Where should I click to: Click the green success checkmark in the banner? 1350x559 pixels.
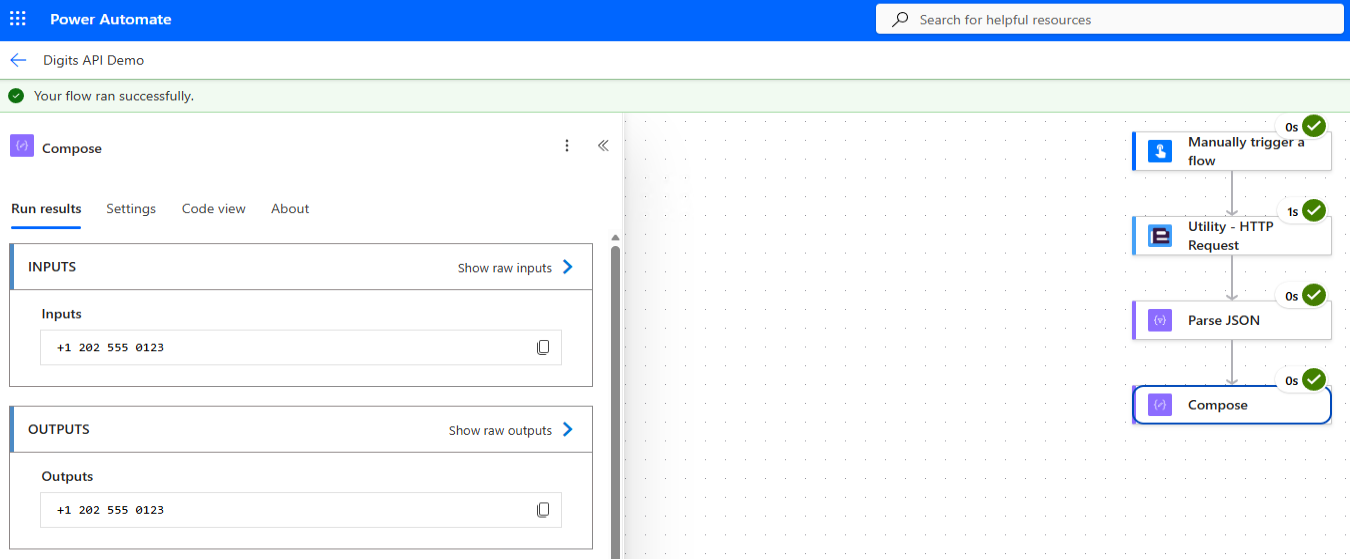[x=16, y=96]
